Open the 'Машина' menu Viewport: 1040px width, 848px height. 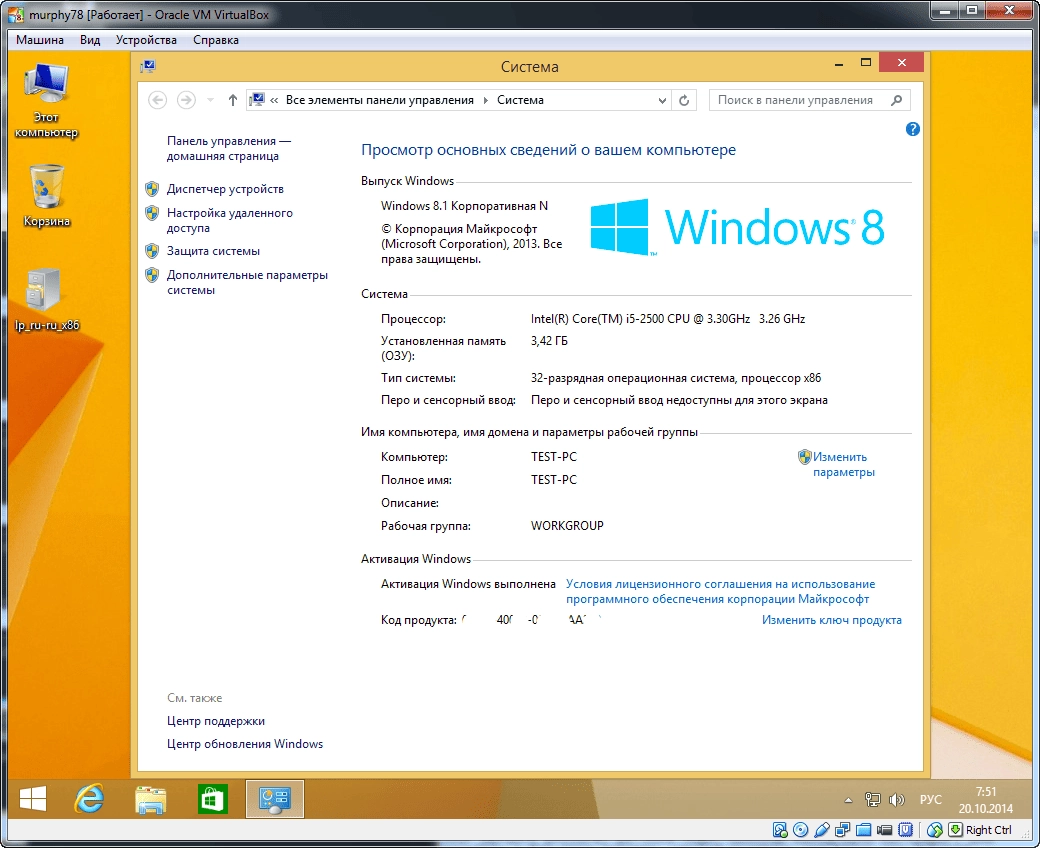coord(40,40)
